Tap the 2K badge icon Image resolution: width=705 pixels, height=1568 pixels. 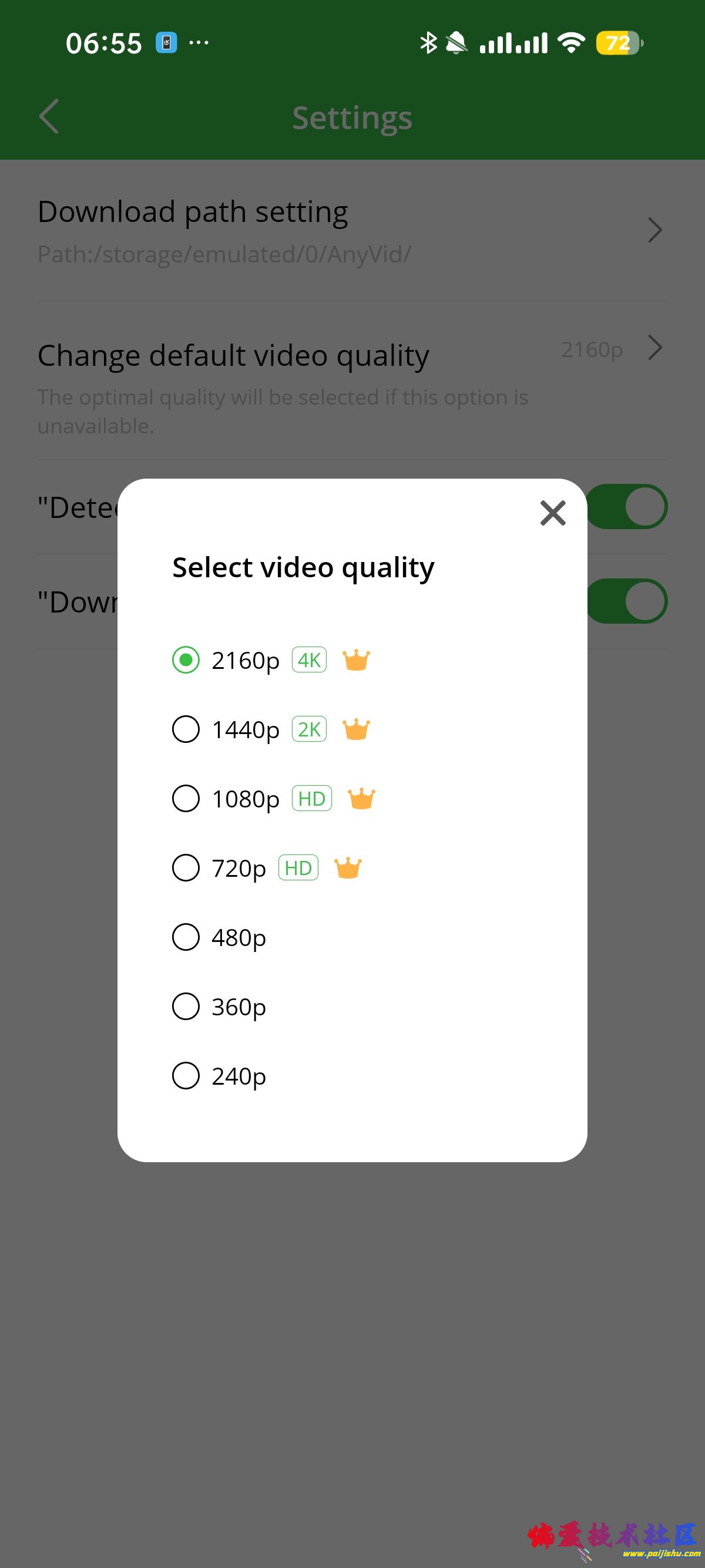pyautogui.click(x=309, y=729)
